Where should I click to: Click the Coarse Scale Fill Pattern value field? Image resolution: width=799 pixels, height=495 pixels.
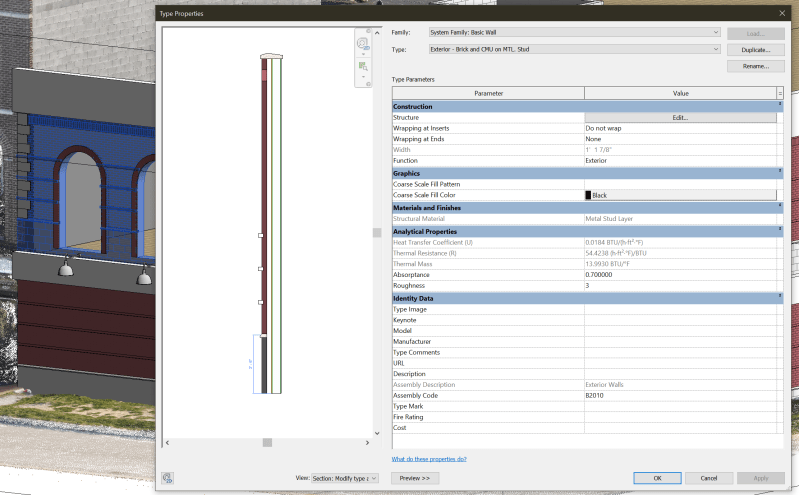click(x=680, y=185)
